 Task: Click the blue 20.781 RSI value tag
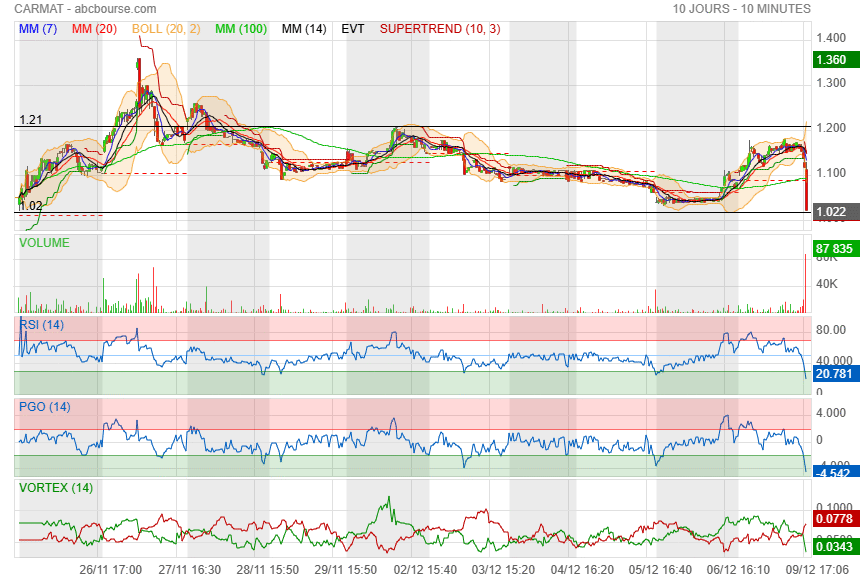coord(834,373)
